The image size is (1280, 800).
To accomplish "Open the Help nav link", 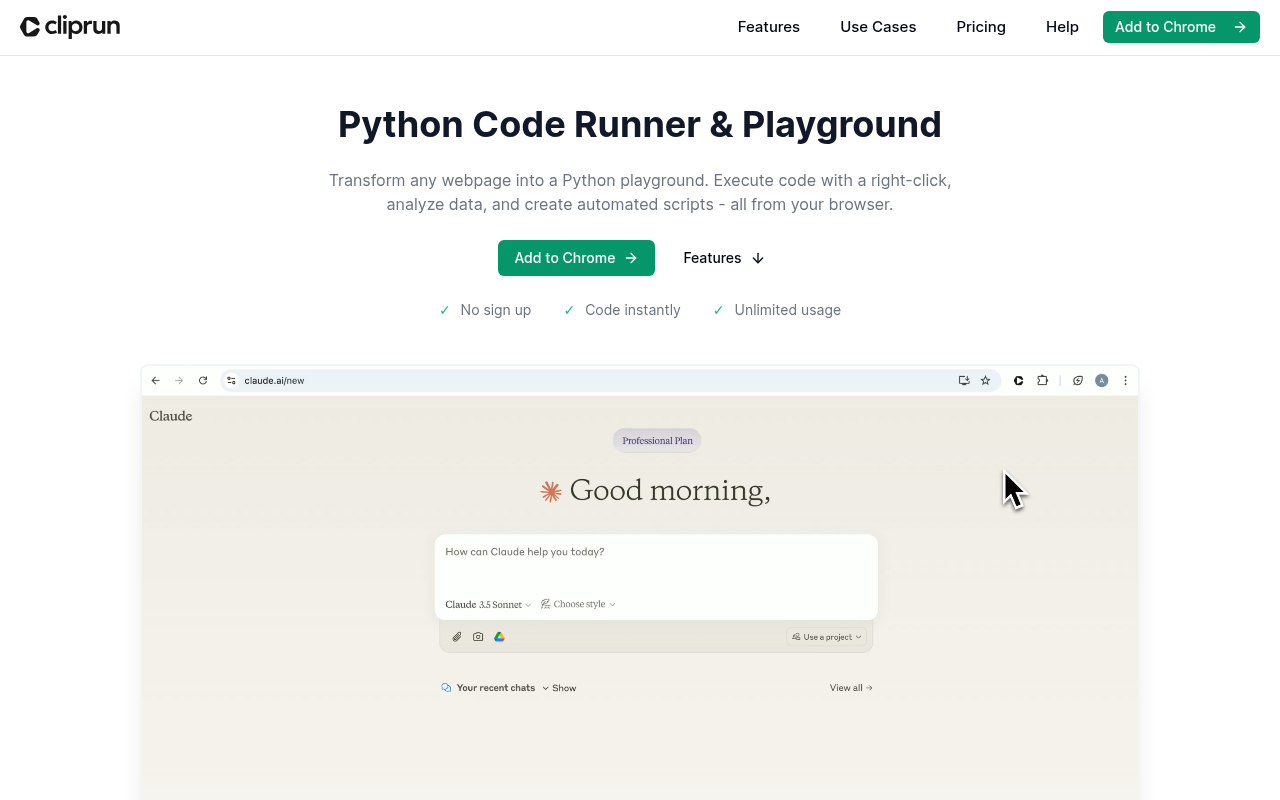I will pyautogui.click(x=1062, y=27).
